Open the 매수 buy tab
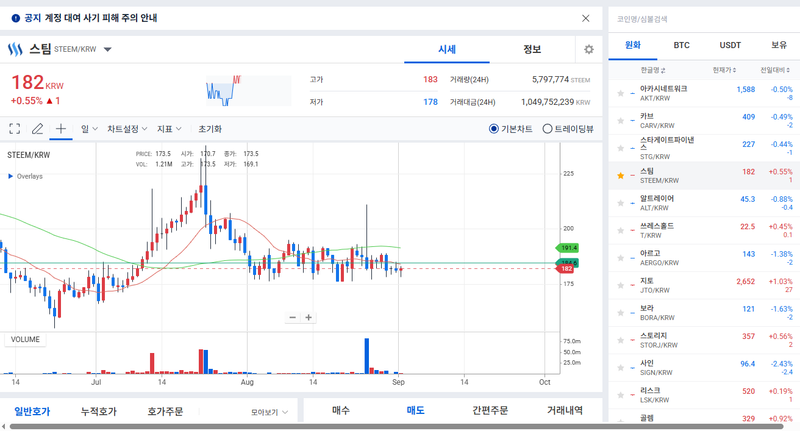The image size is (800, 431). [x=341, y=410]
